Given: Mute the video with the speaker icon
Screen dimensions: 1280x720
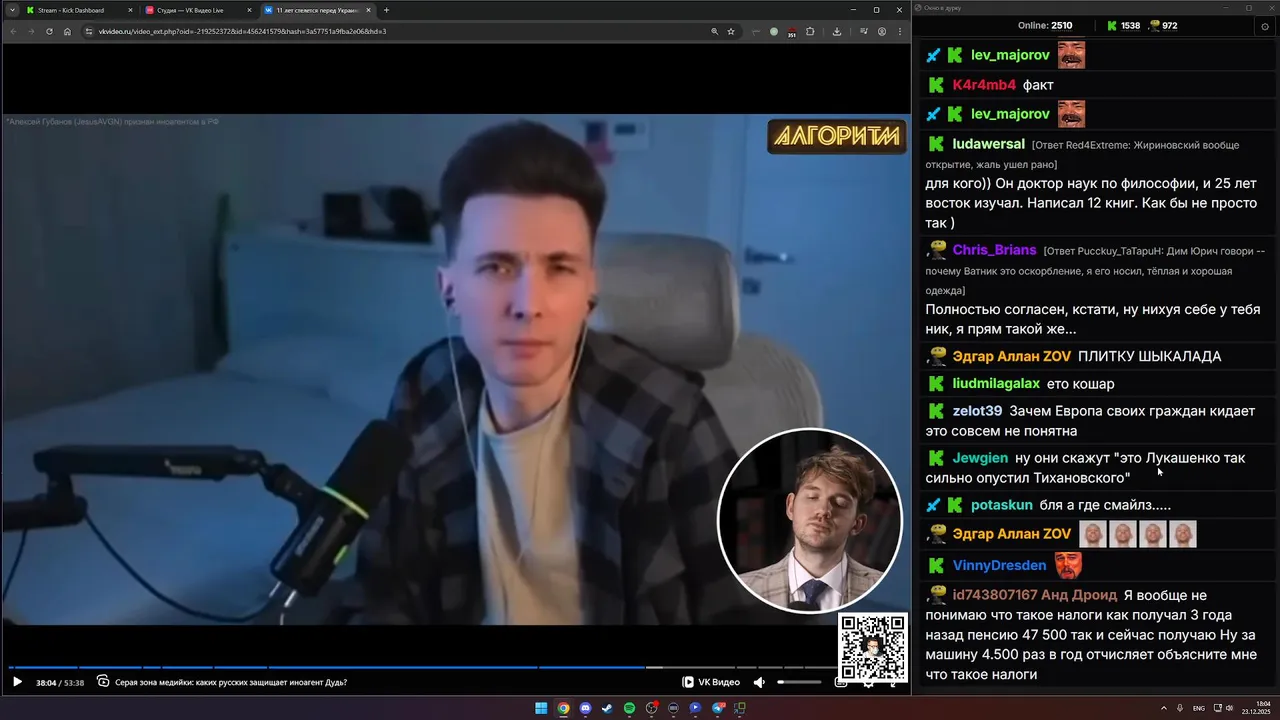Looking at the screenshot, I should [759, 682].
